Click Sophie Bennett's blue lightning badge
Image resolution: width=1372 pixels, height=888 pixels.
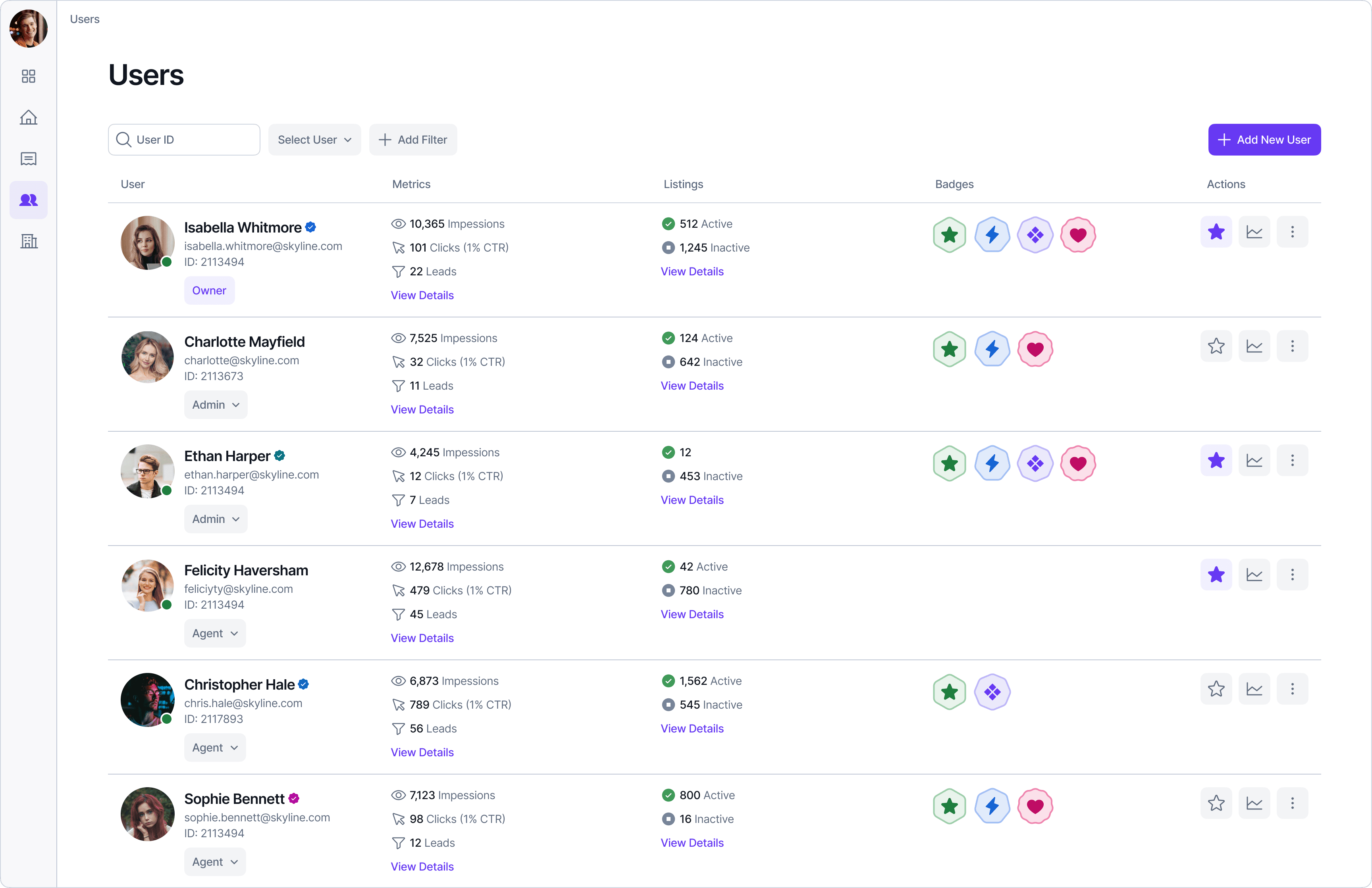(x=992, y=805)
